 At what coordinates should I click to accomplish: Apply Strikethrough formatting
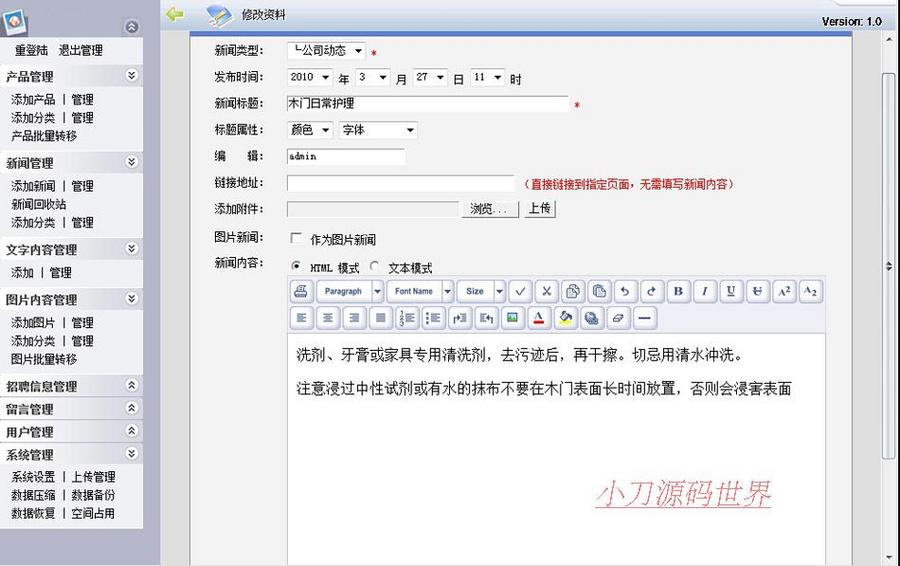tap(758, 291)
